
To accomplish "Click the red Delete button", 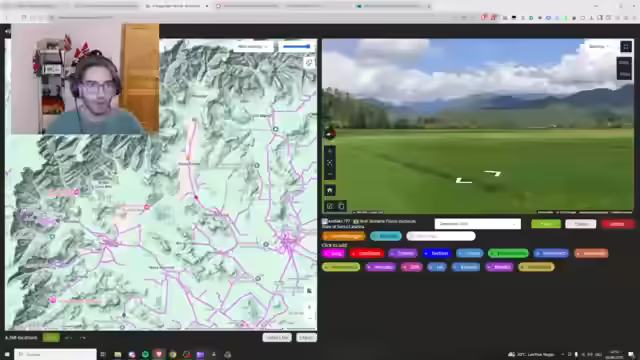I will (x=617, y=224).
